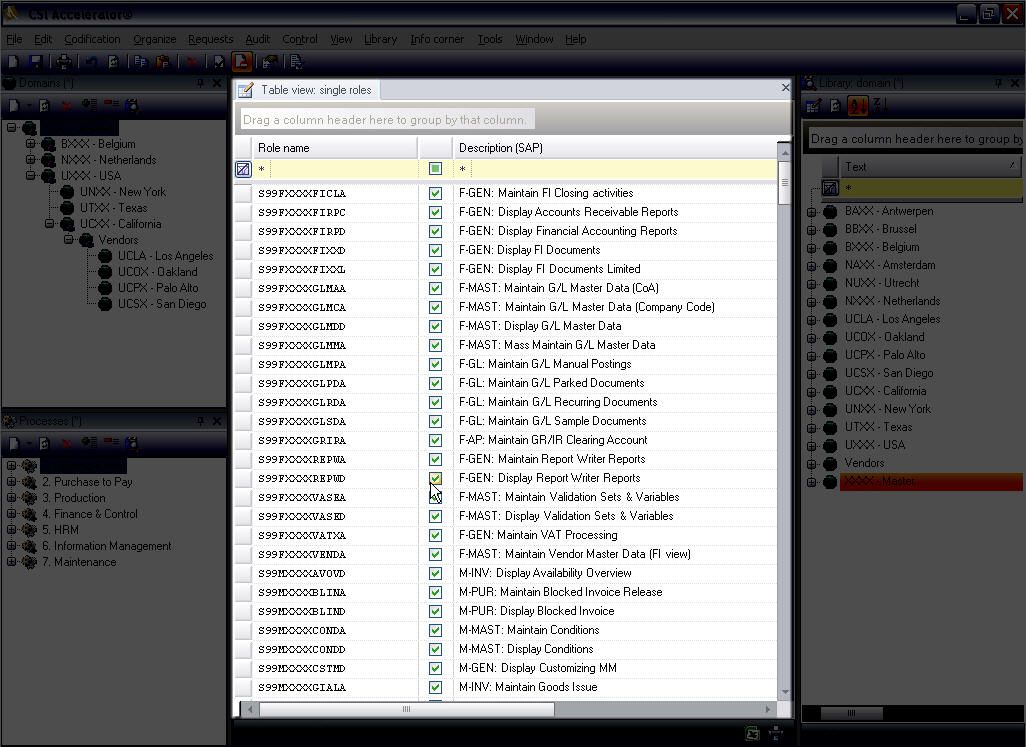
Task: Click the search binoculars icon in Domains panel
Action: pyautogui.click(x=132, y=105)
